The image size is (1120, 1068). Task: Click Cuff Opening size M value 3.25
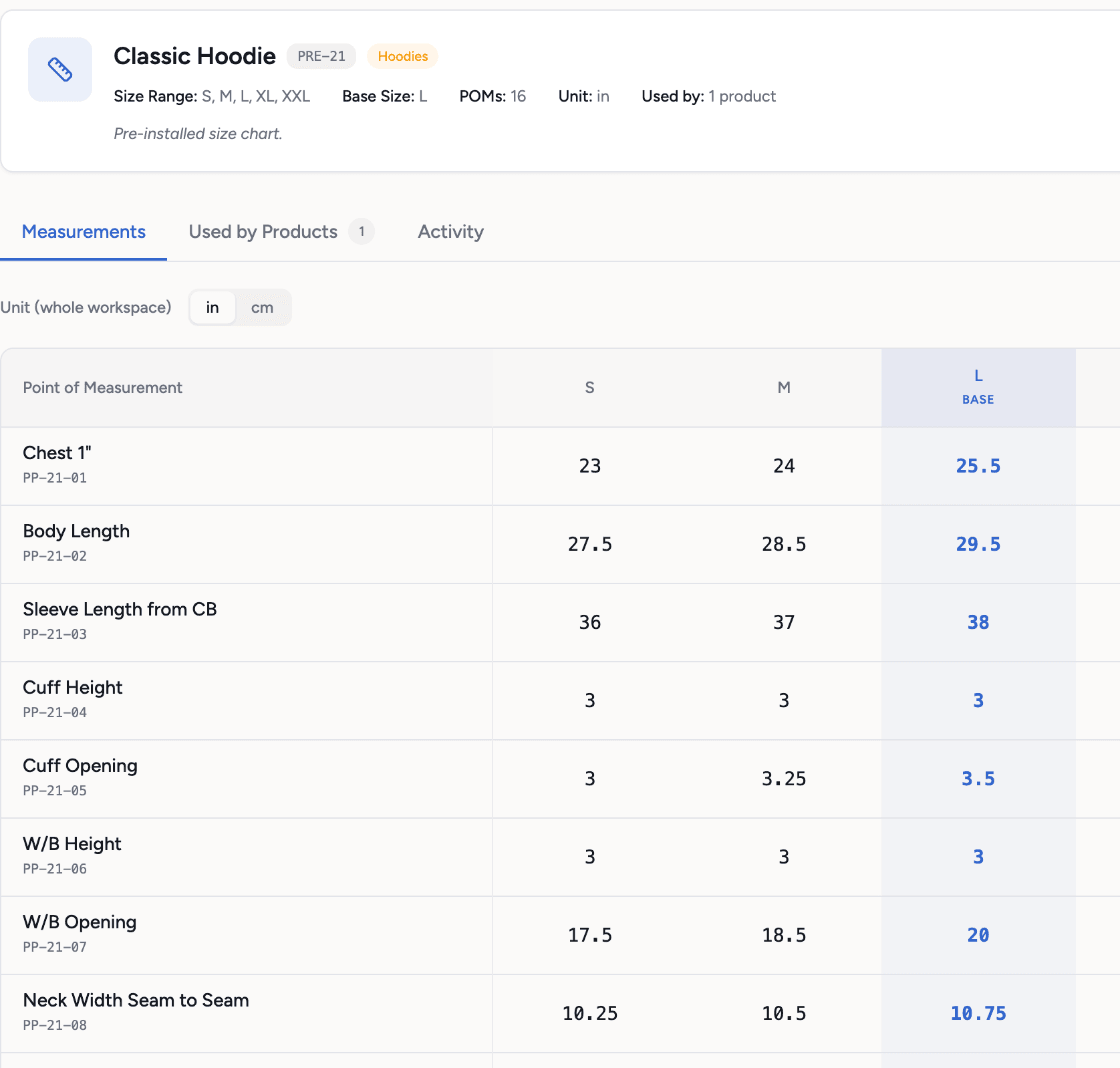pos(784,779)
